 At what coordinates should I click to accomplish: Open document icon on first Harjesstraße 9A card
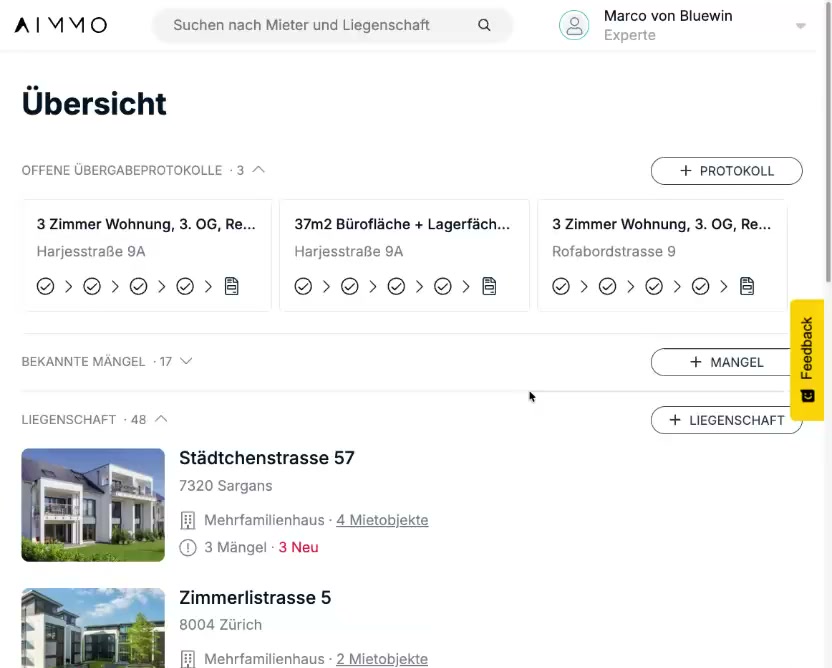click(232, 287)
